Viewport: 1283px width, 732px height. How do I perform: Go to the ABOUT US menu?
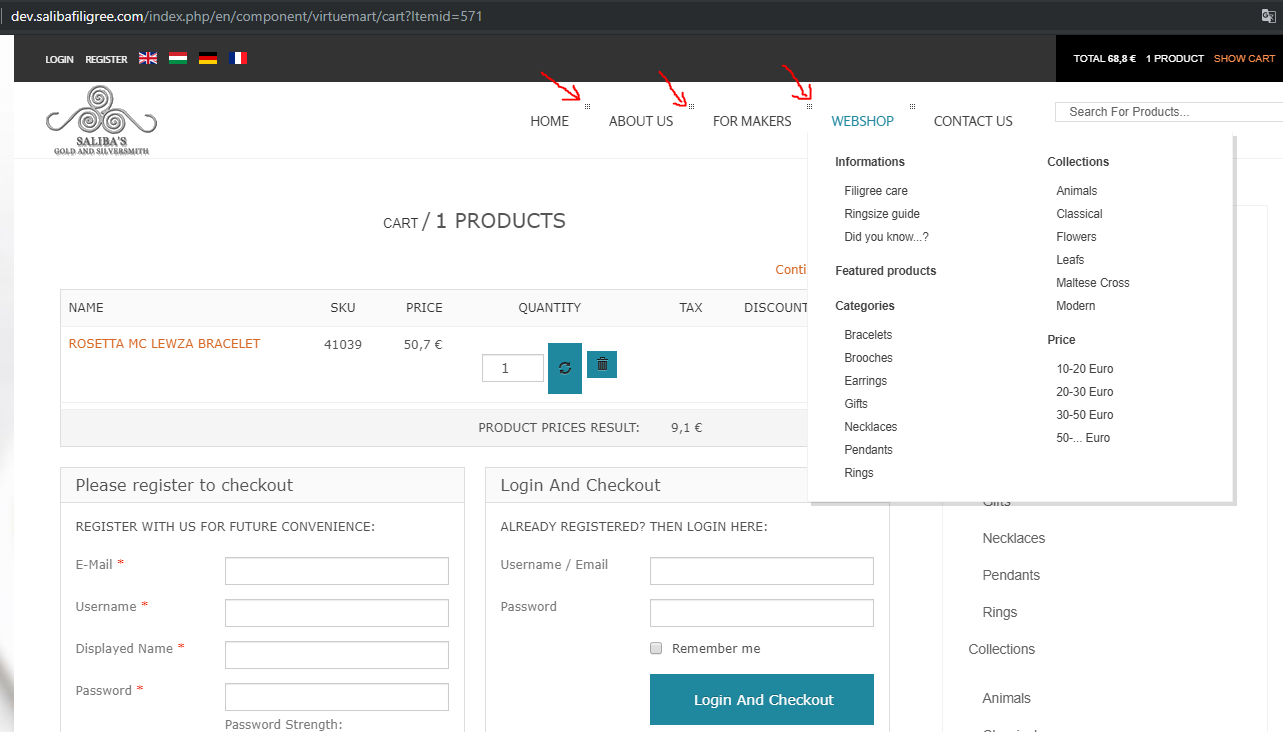[x=641, y=121]
